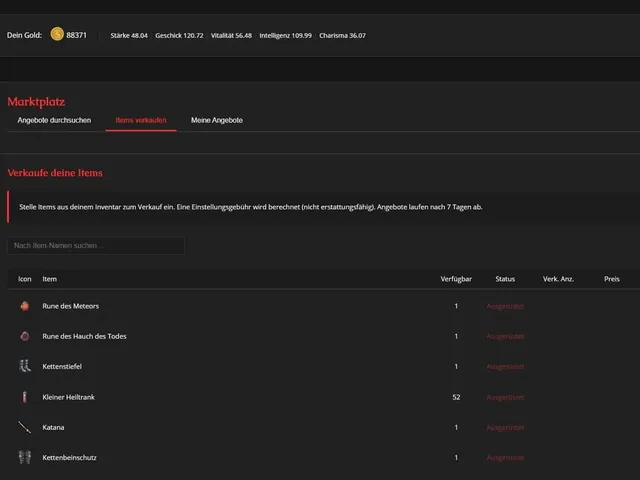Open the Meine Angebote tab
The image size is (640, 480).
coord(217,120)
